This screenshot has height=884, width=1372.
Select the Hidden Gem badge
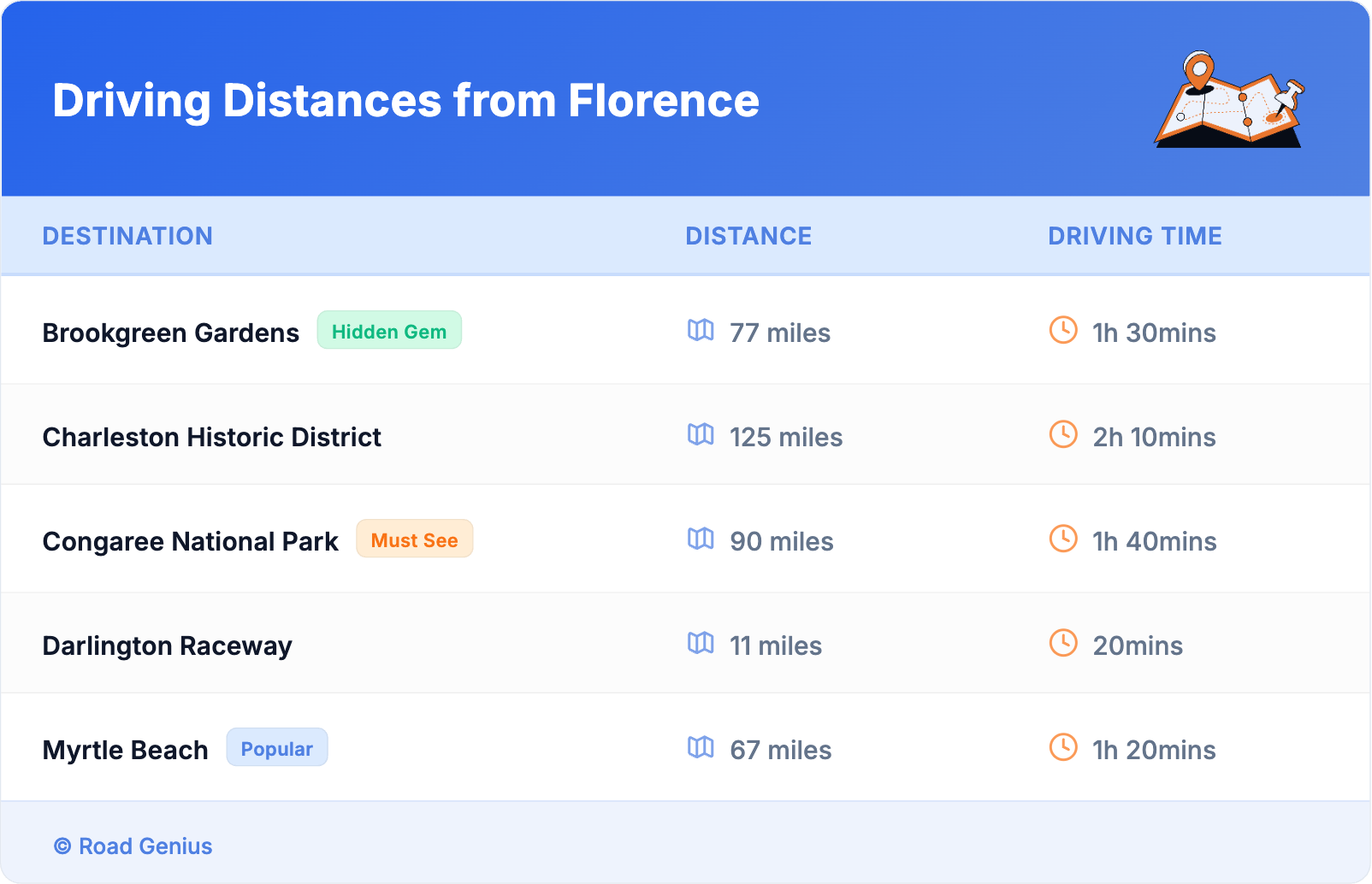click(x=389, y=331)
